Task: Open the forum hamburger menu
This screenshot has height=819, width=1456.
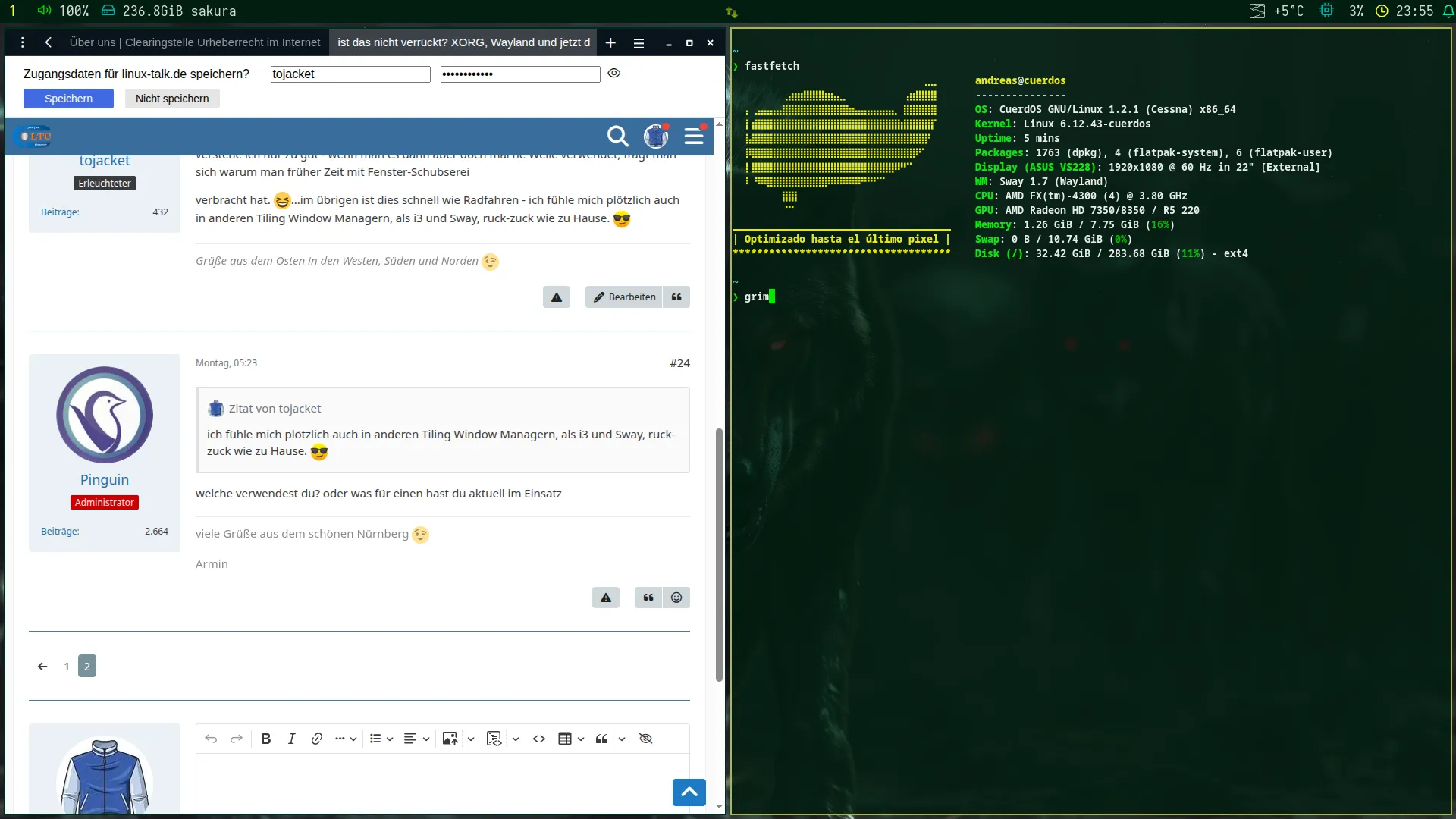Action: click(x=694, y=136)
